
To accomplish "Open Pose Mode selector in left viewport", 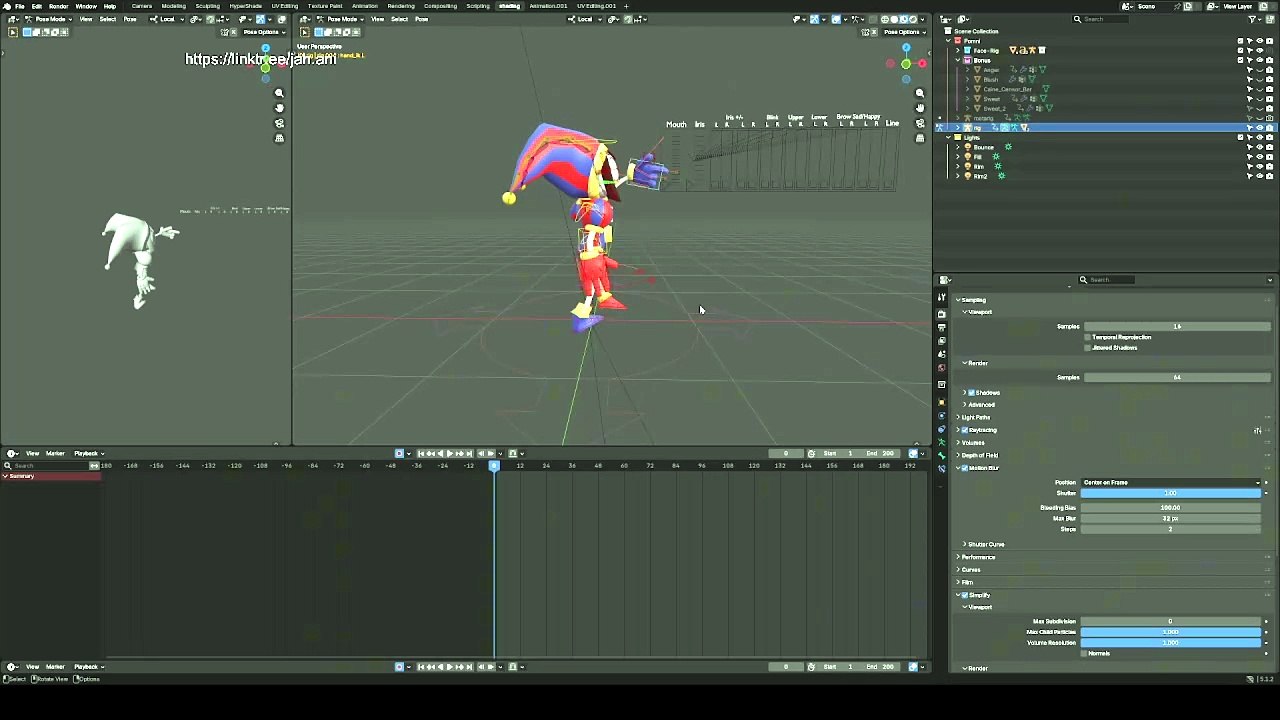I will pos(47,19).
